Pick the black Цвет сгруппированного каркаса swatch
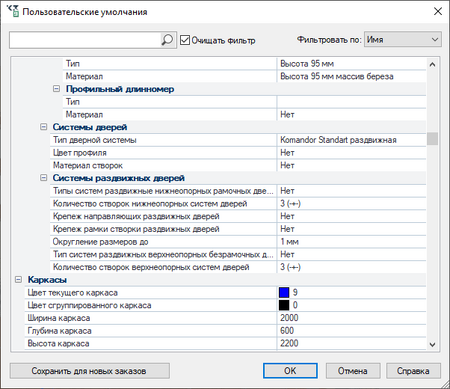 coord(284,305)
